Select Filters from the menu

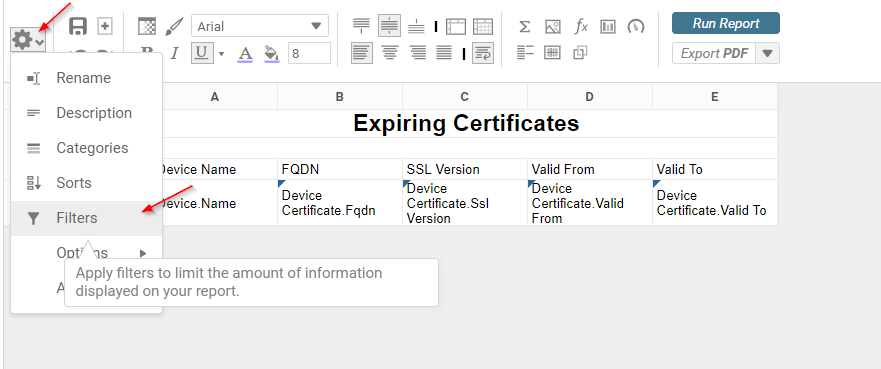click(87, 218)
